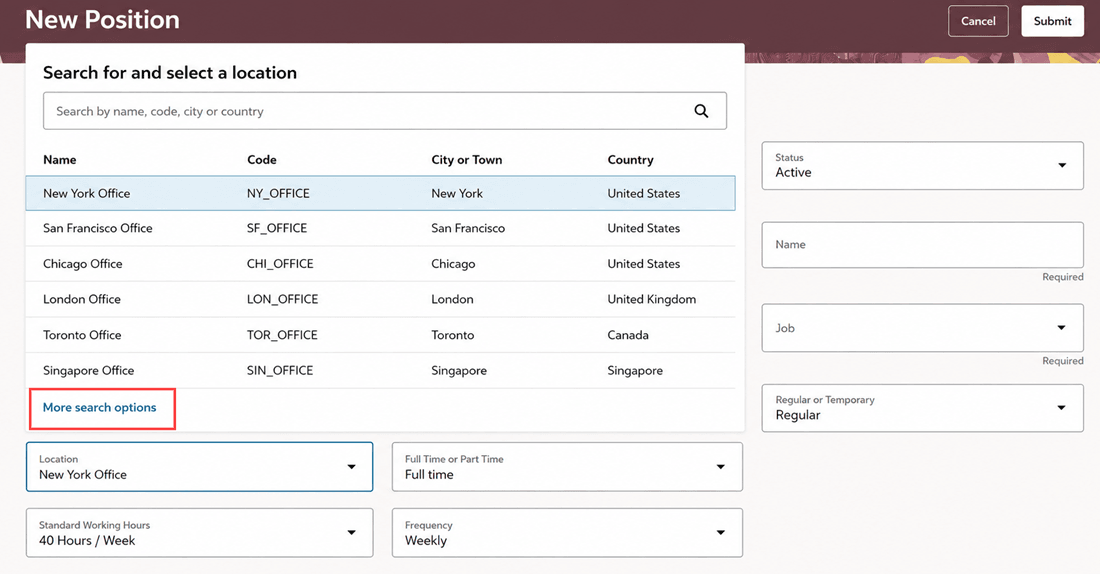Click the Chicago city cell
1100x574 pixels.
tap(453, 265)
